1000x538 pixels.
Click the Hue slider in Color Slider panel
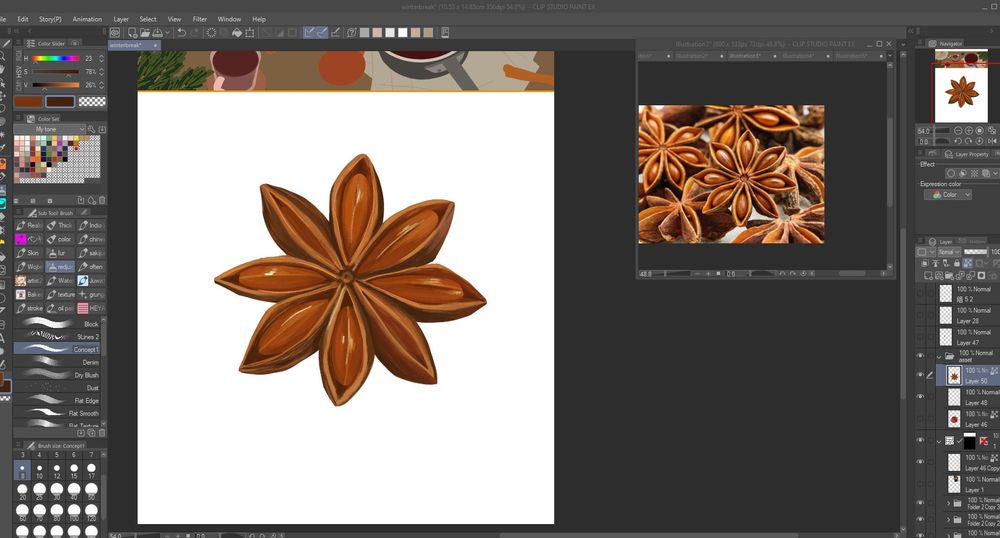click(55, 59)
